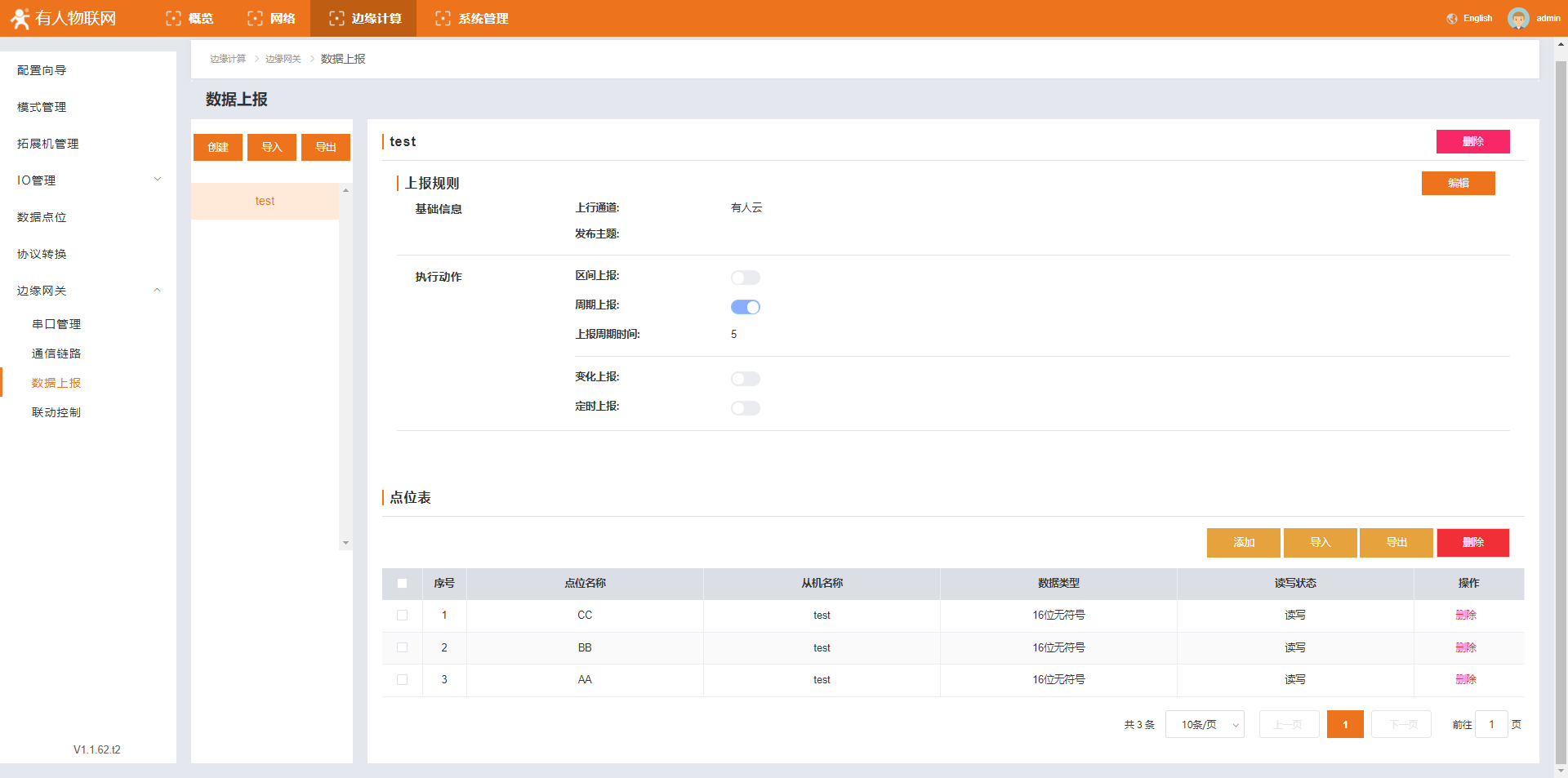
Task: Click the 有人物联网 logo icon
Action: click(20, 18)
